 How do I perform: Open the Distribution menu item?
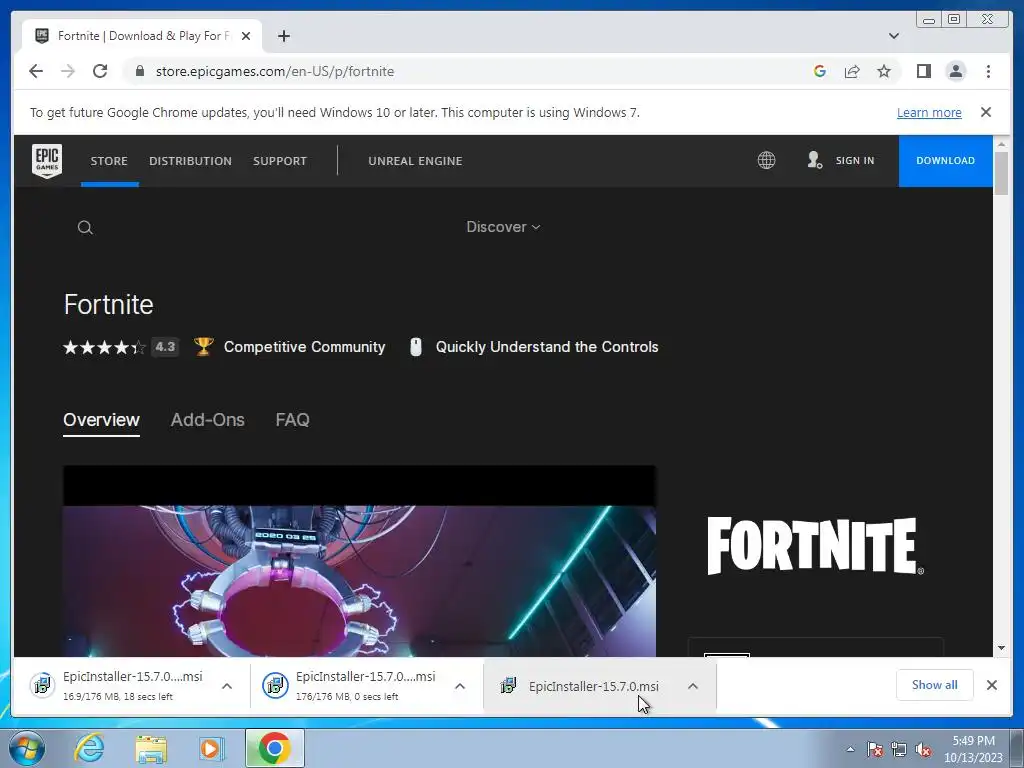click(190, 161)
